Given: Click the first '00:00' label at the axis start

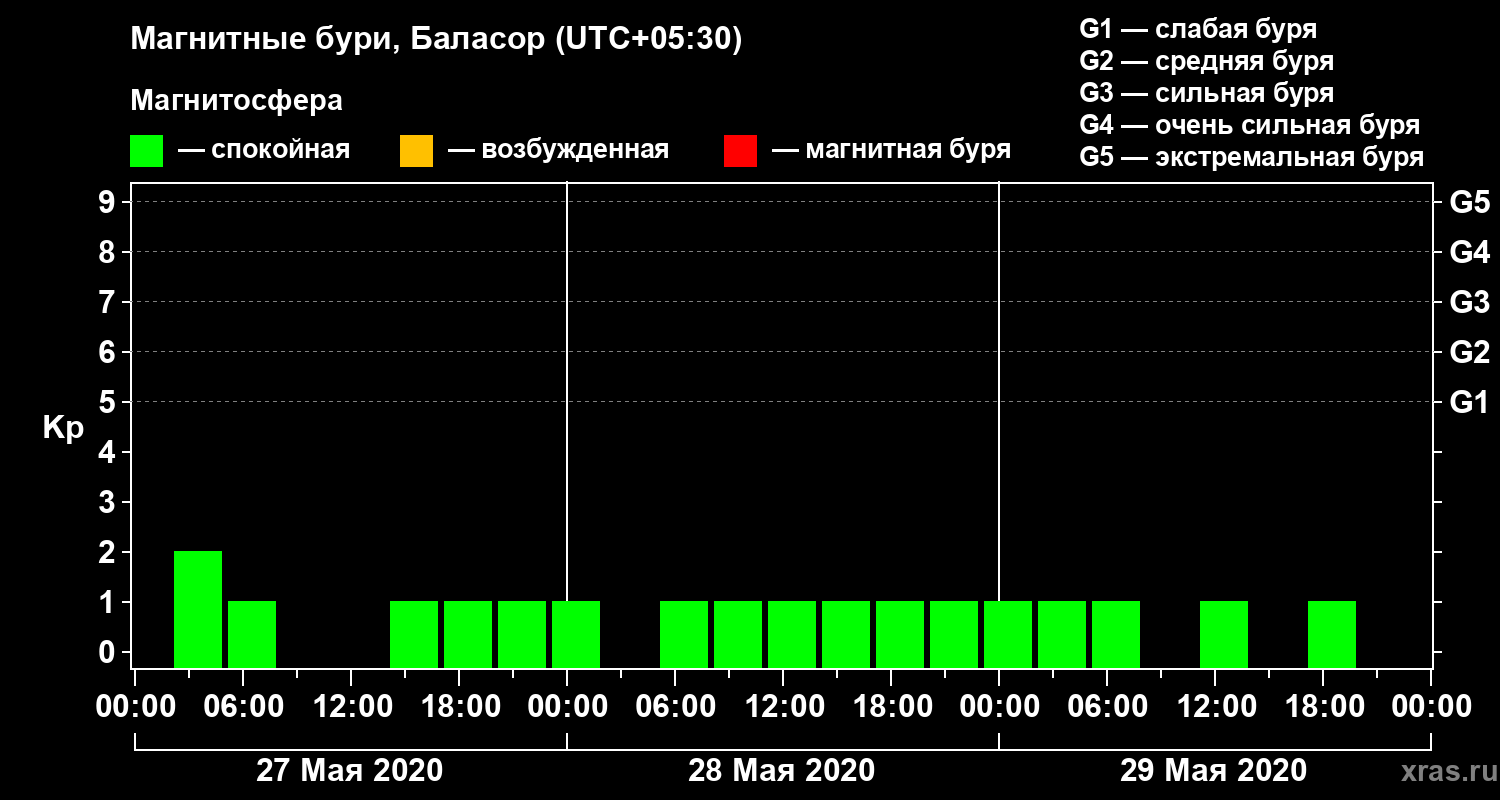Looking at the screenshot, I should (134, 707).
